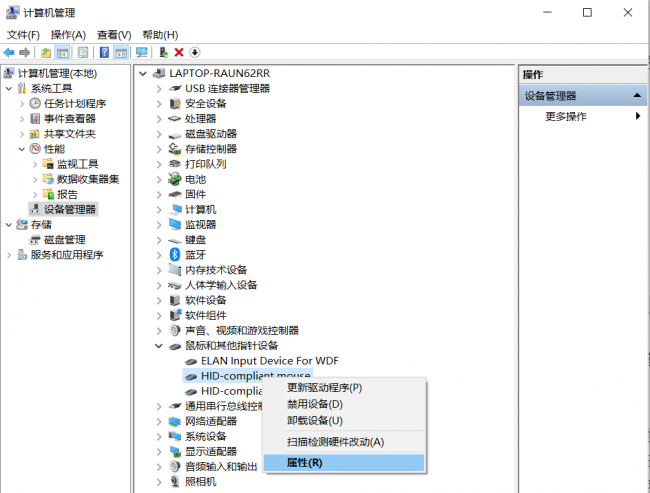650x493 pixels.
Task: Collapse the 存储 node in left tree
Action: pyautogui.click(x=9, y=224)
